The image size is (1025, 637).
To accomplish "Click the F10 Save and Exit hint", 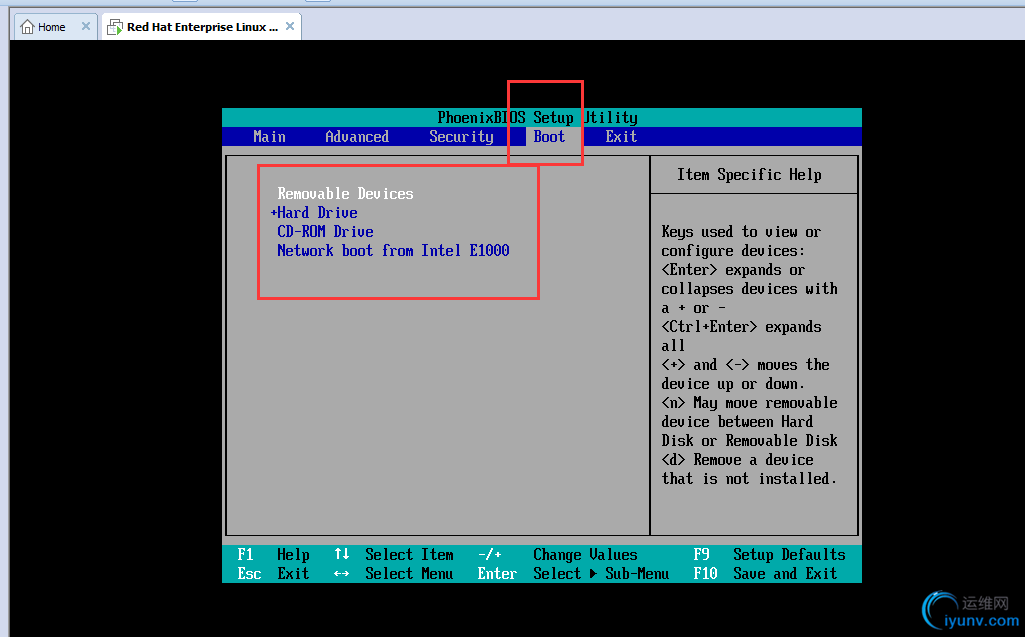I will tap(765, 574).
